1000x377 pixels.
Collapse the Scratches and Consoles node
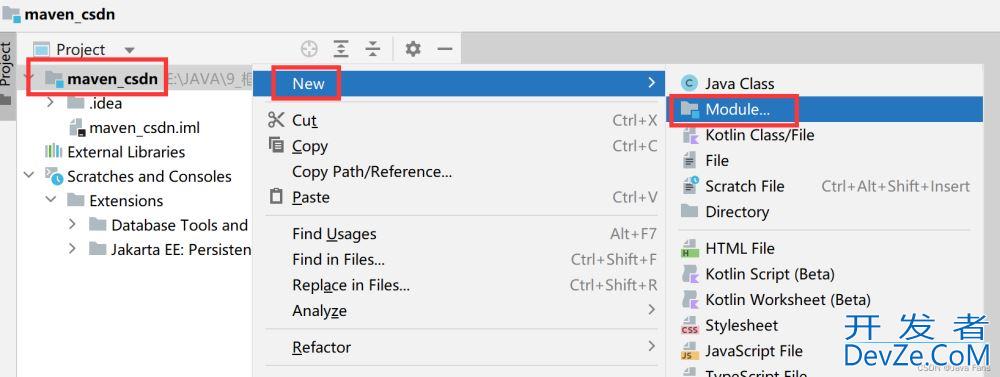point(29,176)
